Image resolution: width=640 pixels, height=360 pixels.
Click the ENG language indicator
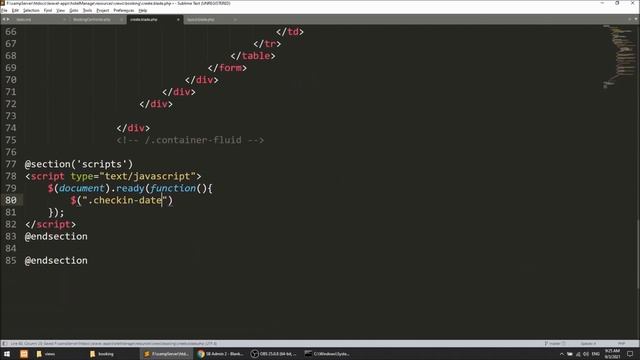[596, 354]
